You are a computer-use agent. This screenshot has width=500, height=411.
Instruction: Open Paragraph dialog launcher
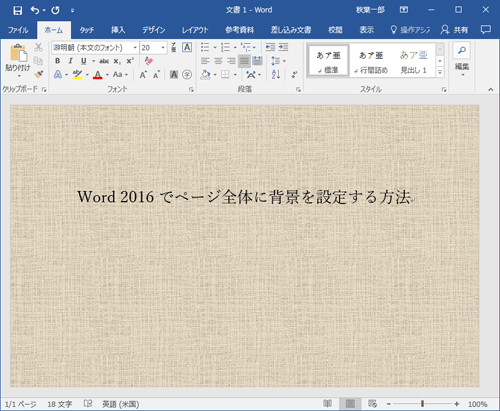click(x=298, y=89)
